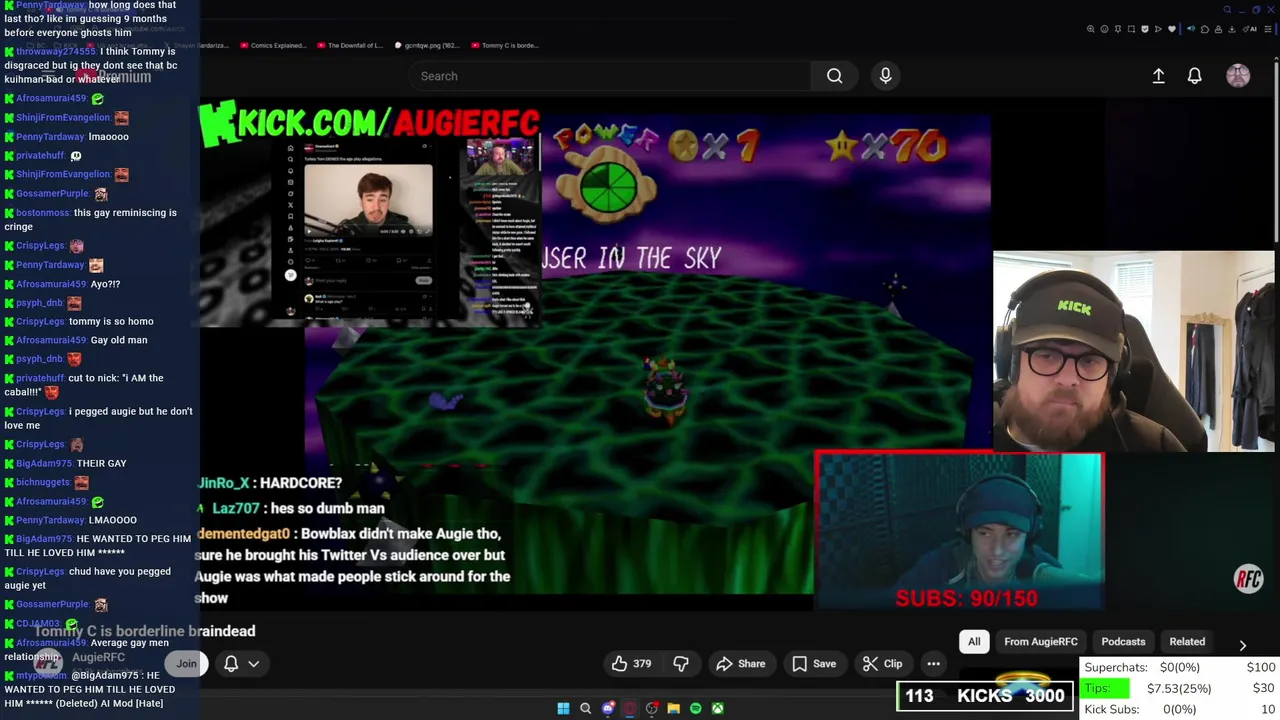Click the browser zoom magnifier toolbar icon
1280x720 pixels.
1090,29
